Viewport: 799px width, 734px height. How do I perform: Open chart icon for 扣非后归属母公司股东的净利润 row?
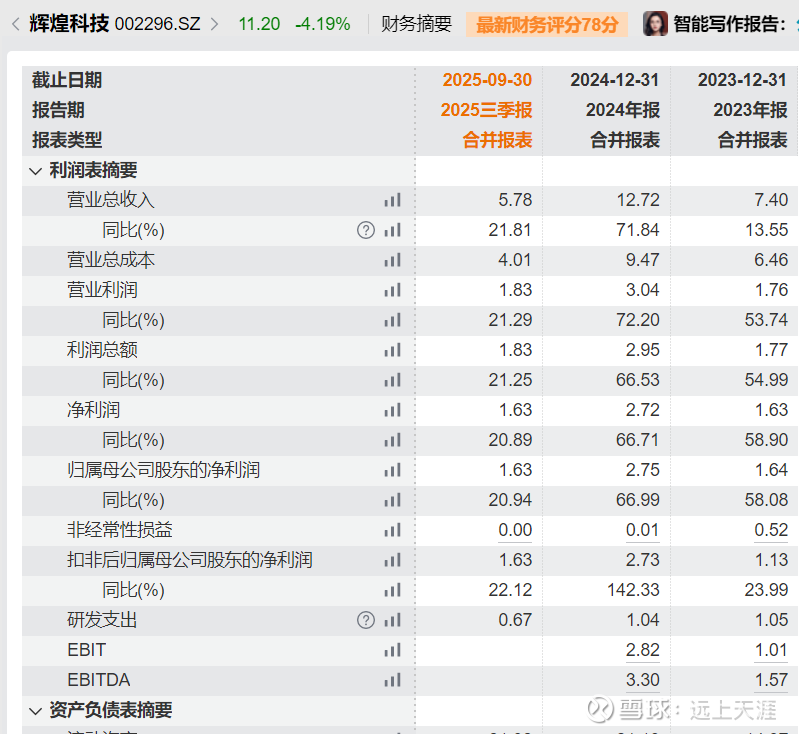click(392, 560)
